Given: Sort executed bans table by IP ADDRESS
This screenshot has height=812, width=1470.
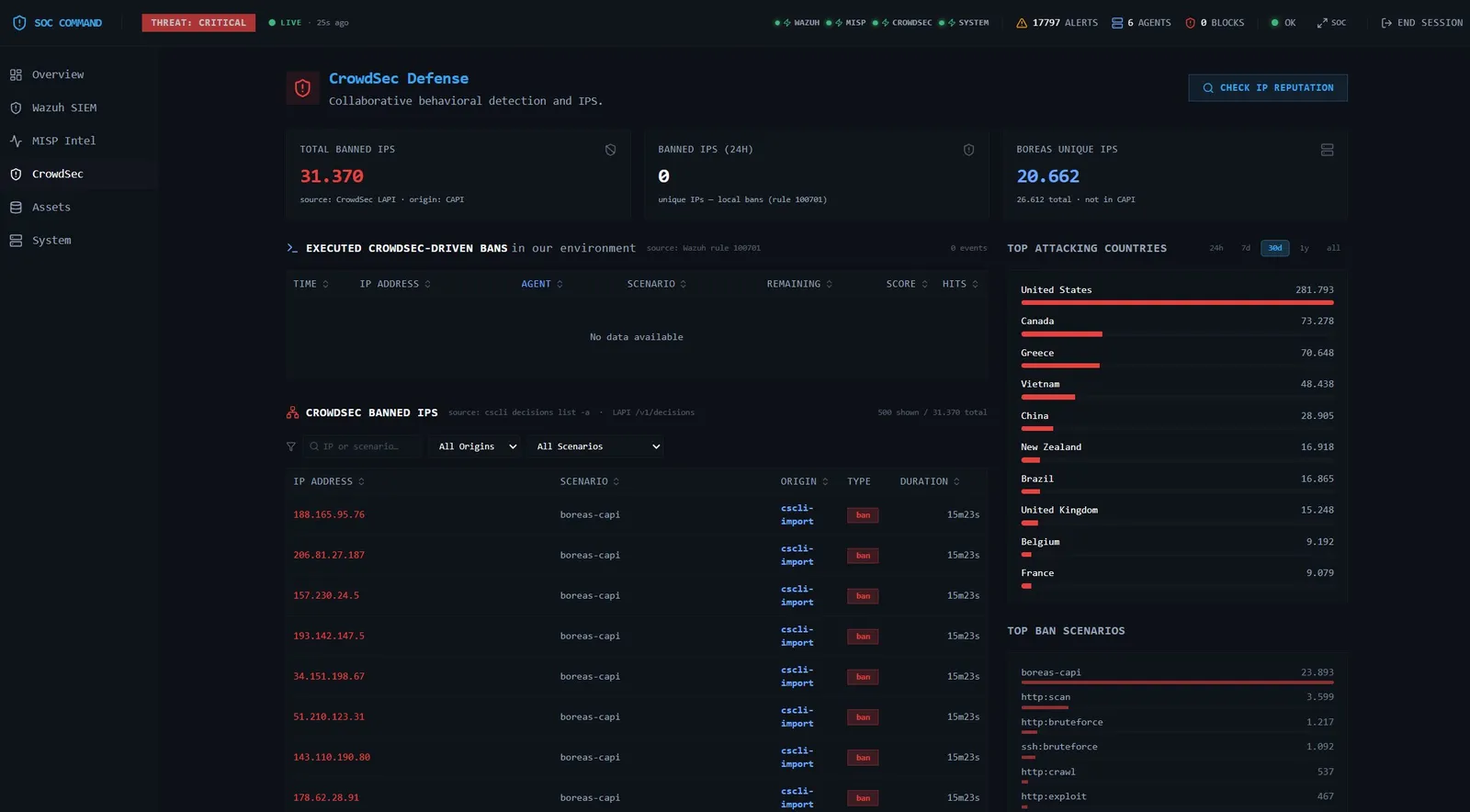Looking at the screenshot, I should coord(395,285).
